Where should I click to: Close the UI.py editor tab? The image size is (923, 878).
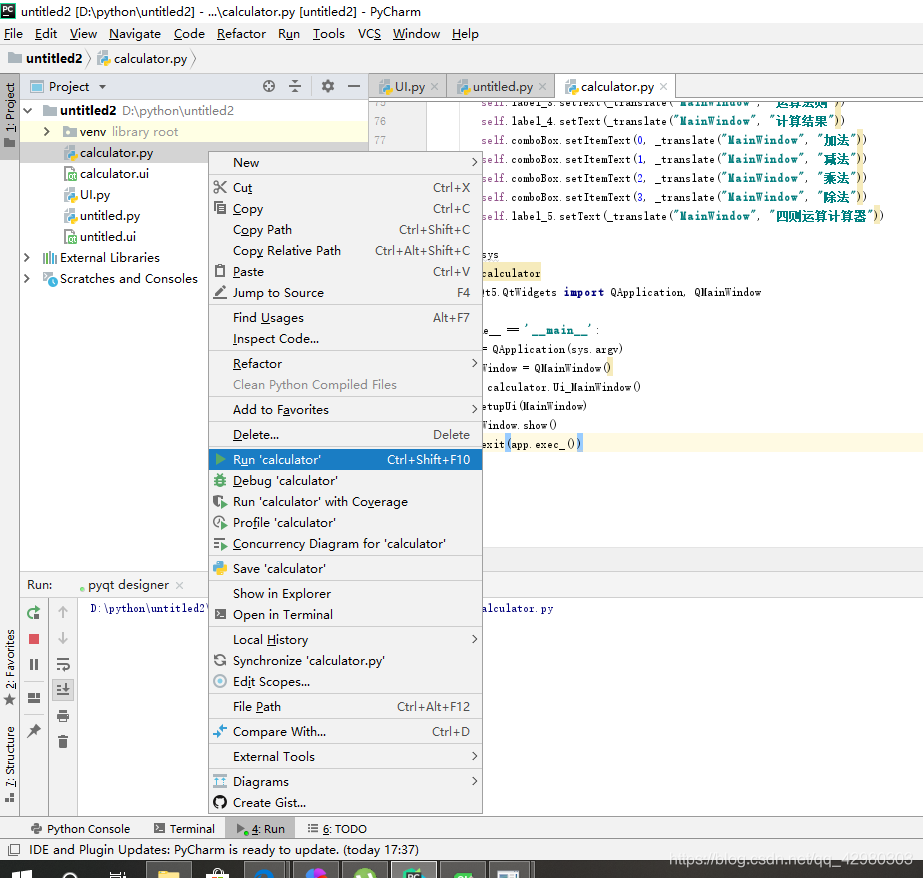434,87
